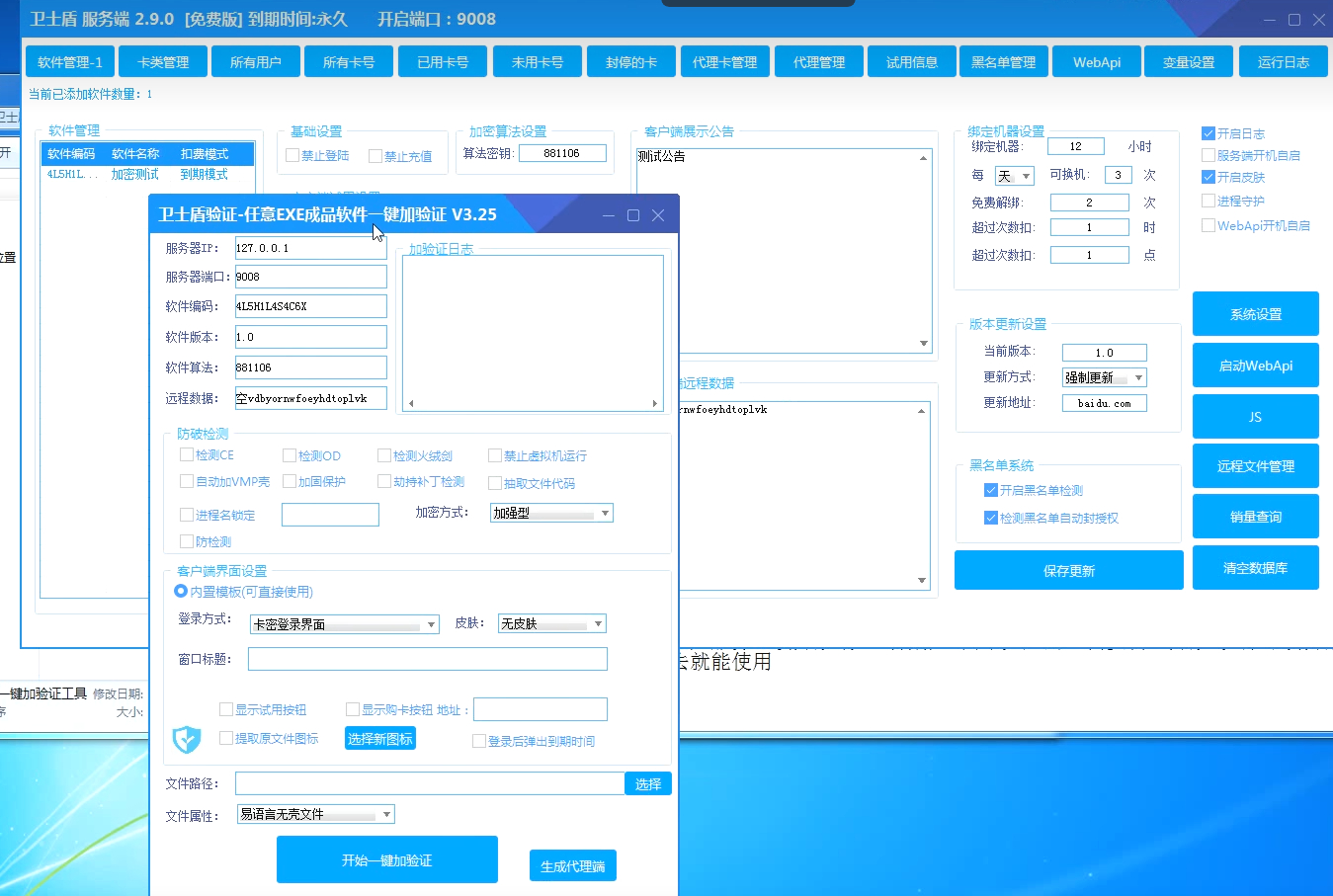Click the shield logo icon
The image size is (1333, 896).
tap(186, 739)
